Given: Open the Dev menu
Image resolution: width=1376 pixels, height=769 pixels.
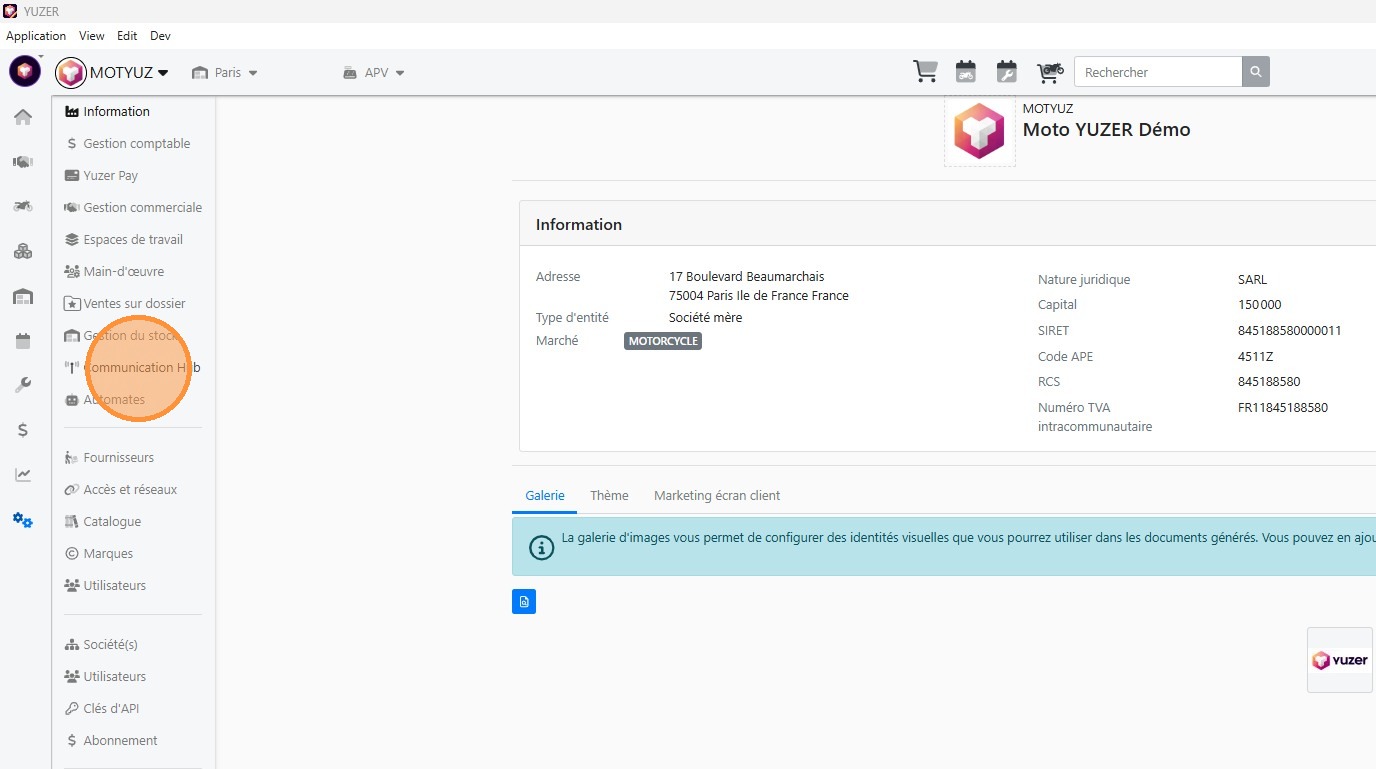Looking at the screenshot, I should click(x=160, y=36).
